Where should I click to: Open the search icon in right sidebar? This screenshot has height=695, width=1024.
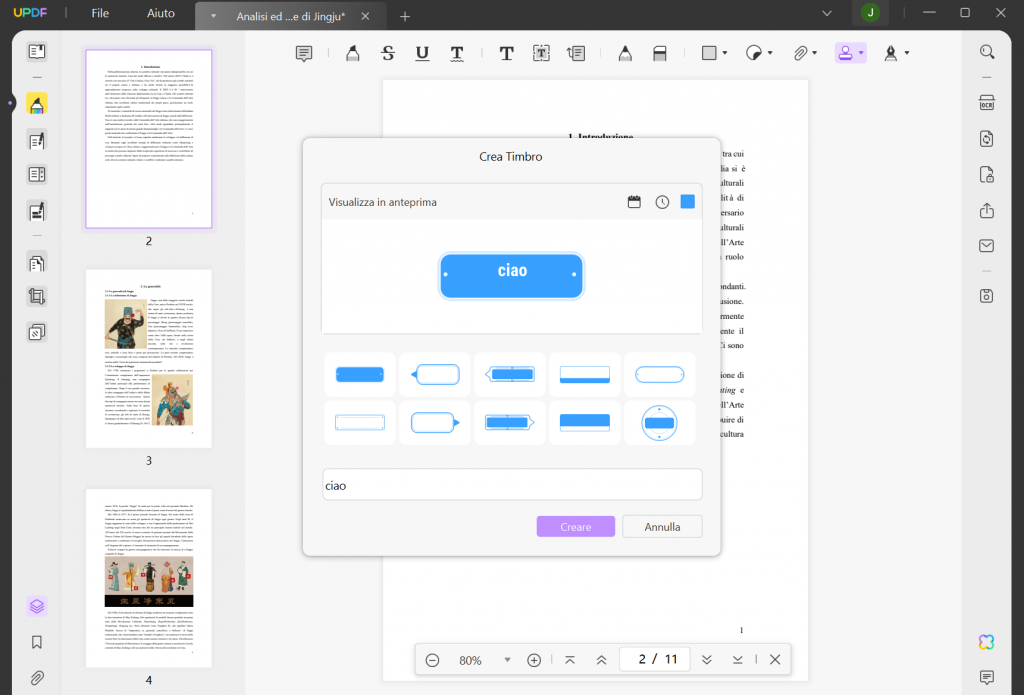[x=987, y=52]
